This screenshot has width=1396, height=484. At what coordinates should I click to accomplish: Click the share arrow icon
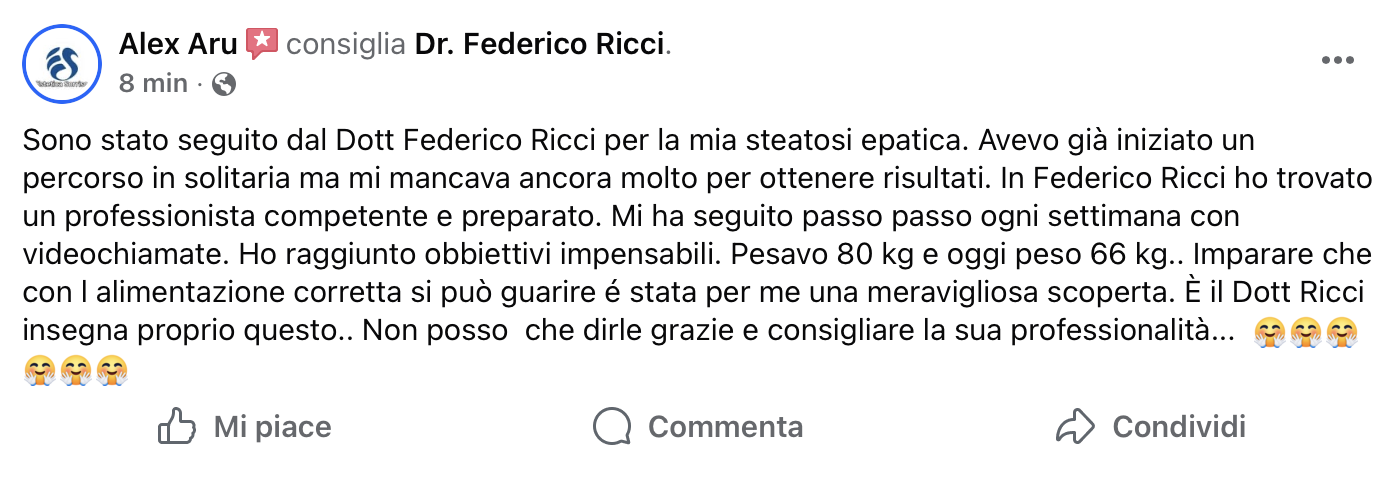(x=1075, y=427)
